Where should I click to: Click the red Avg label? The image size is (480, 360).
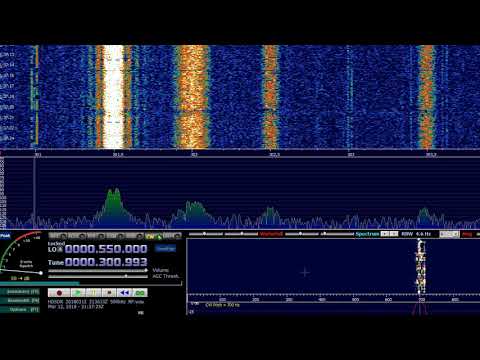[x=467, y=234]
